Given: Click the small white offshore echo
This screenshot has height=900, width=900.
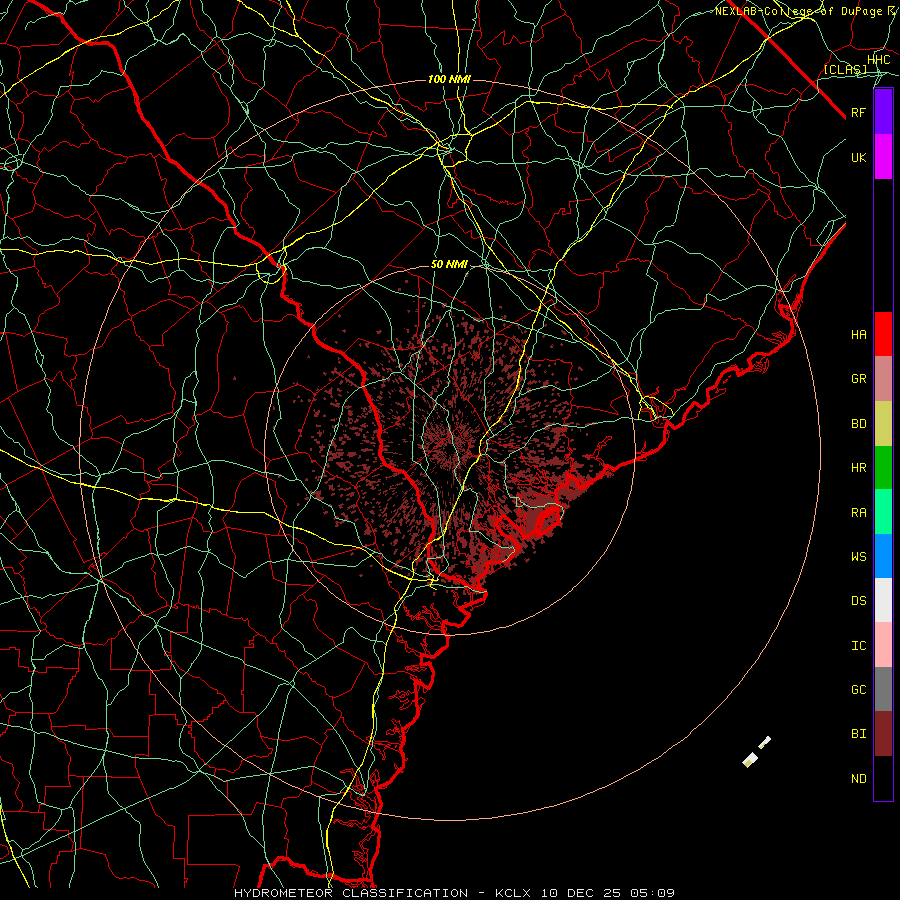Looking at the screenshot, I should pos(750,761).
